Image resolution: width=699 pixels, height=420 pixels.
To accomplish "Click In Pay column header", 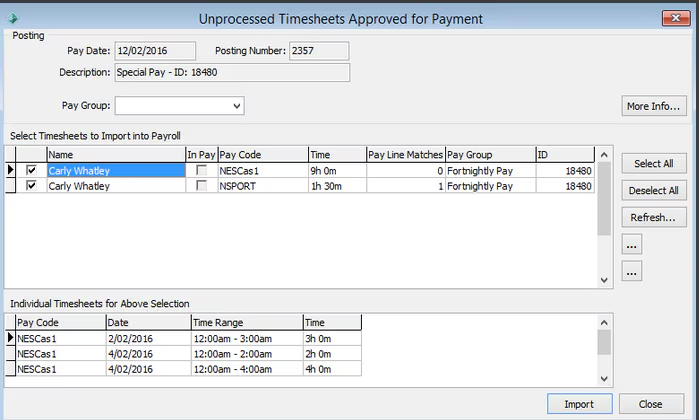I will (x=201, y=155).
